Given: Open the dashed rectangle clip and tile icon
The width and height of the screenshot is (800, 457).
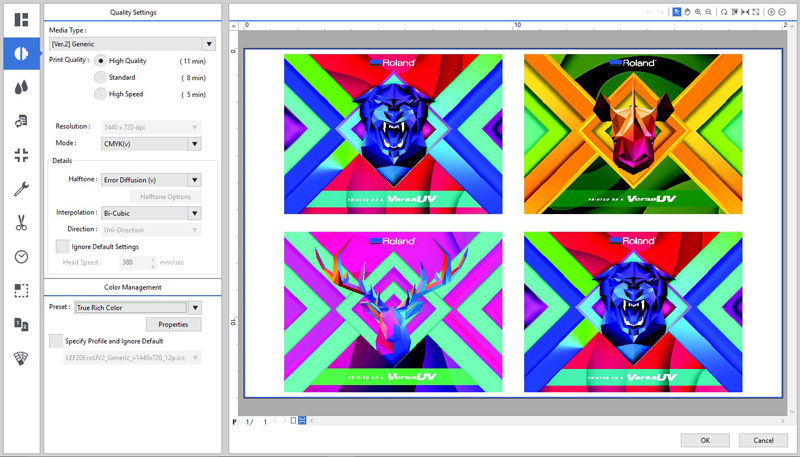Looking at the screenshot, I should pos(21,291).
